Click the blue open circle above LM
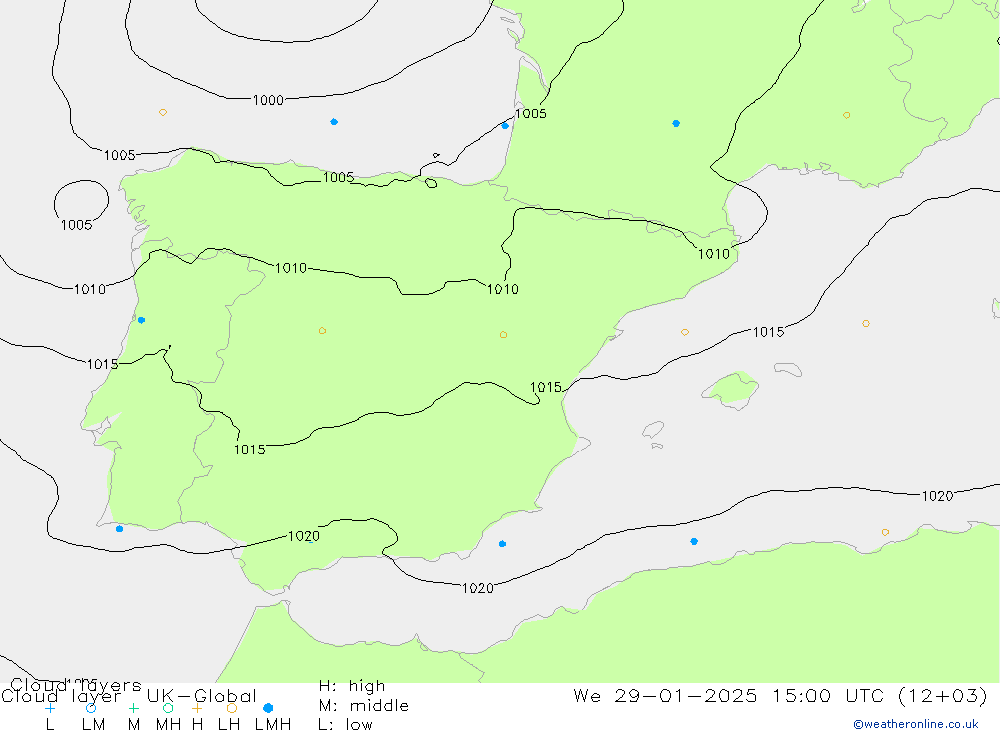1000x733 pixels. click(x=91, y=708)
